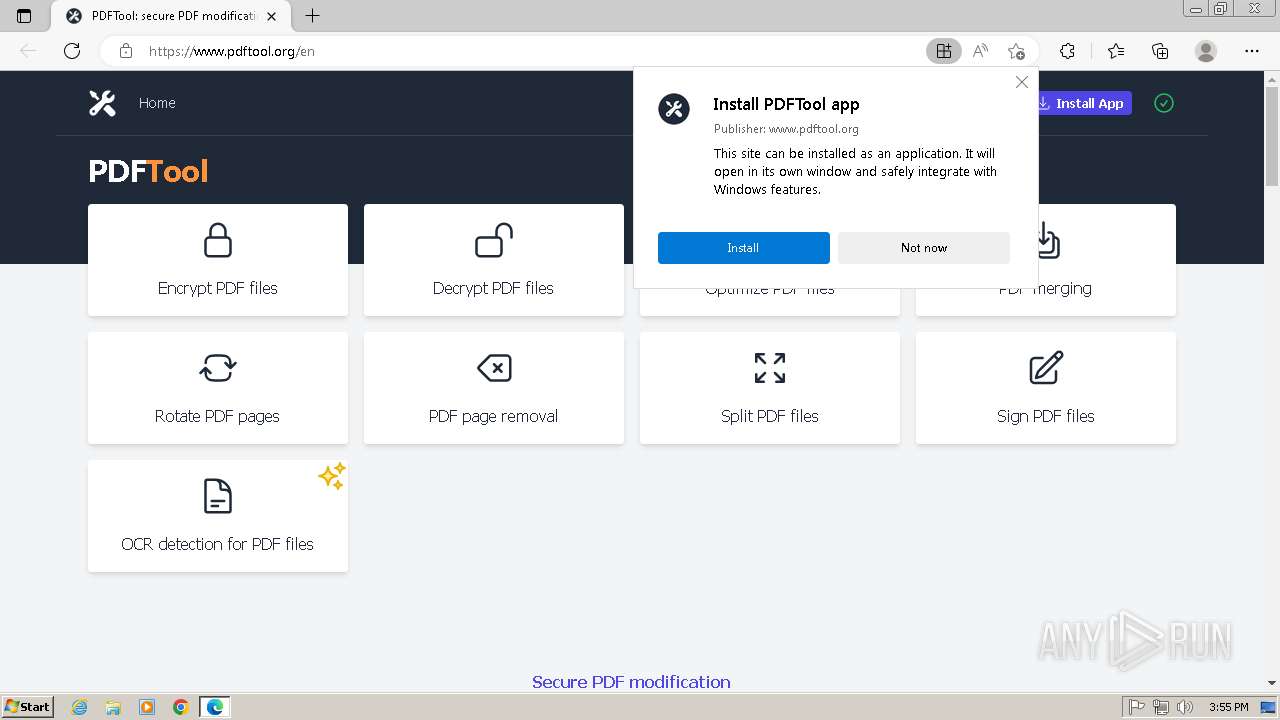Select the Split PDF files label
1280x720 pixels.
770,416
